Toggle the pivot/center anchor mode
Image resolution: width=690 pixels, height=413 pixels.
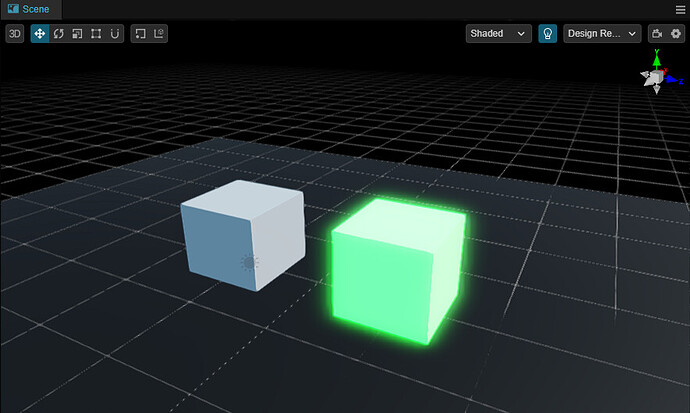(140, 33)
